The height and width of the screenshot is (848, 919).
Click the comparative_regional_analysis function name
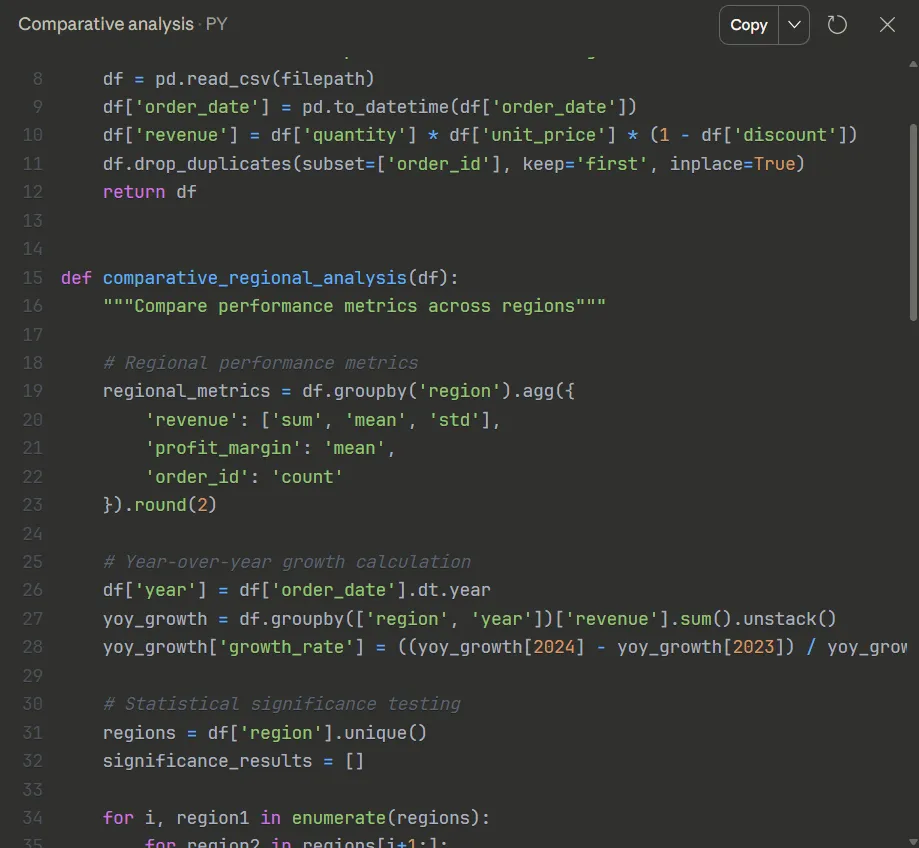click(x=255, y=278)
